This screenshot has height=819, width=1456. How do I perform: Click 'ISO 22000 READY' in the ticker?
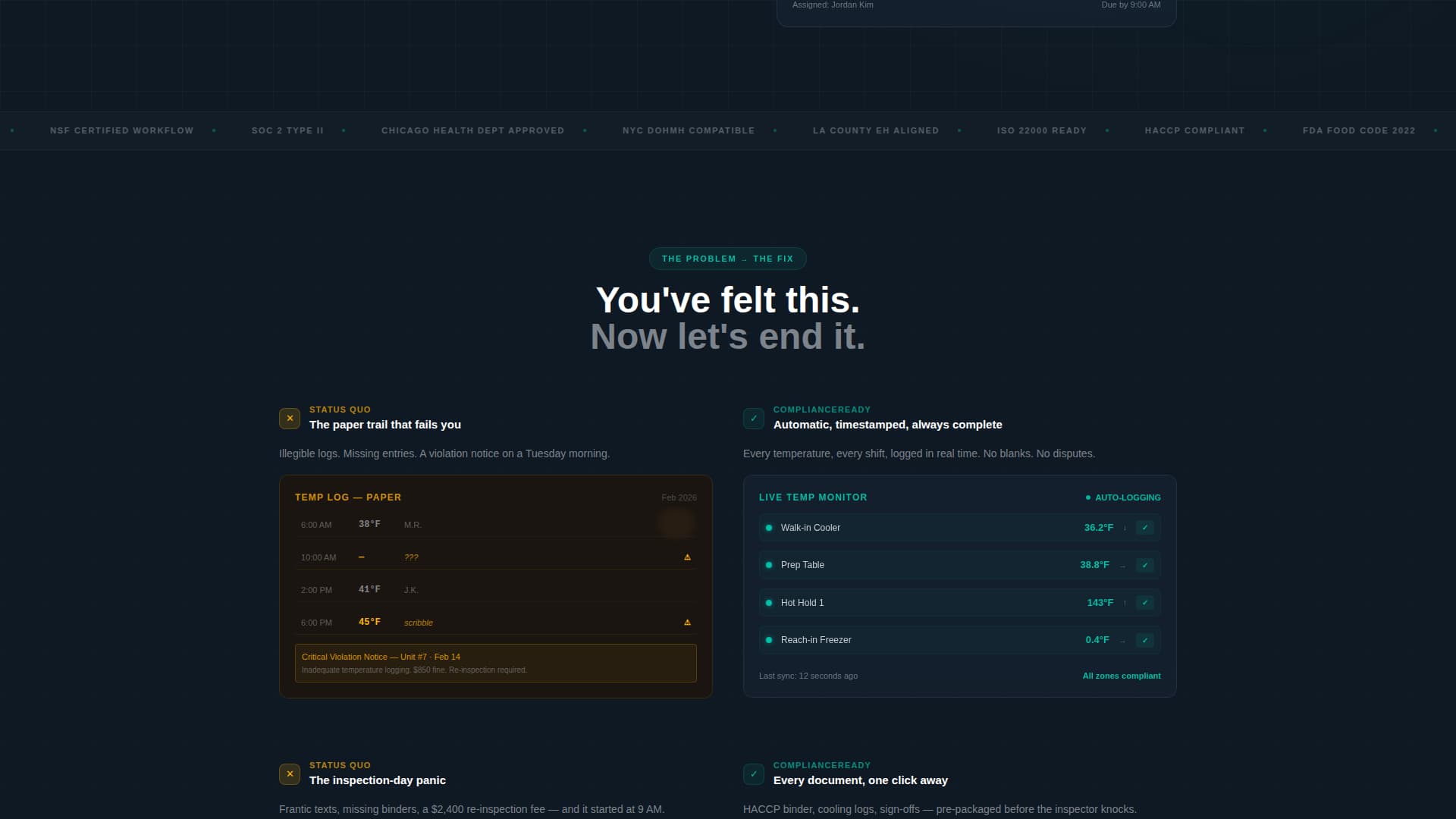coord(1042,130)
